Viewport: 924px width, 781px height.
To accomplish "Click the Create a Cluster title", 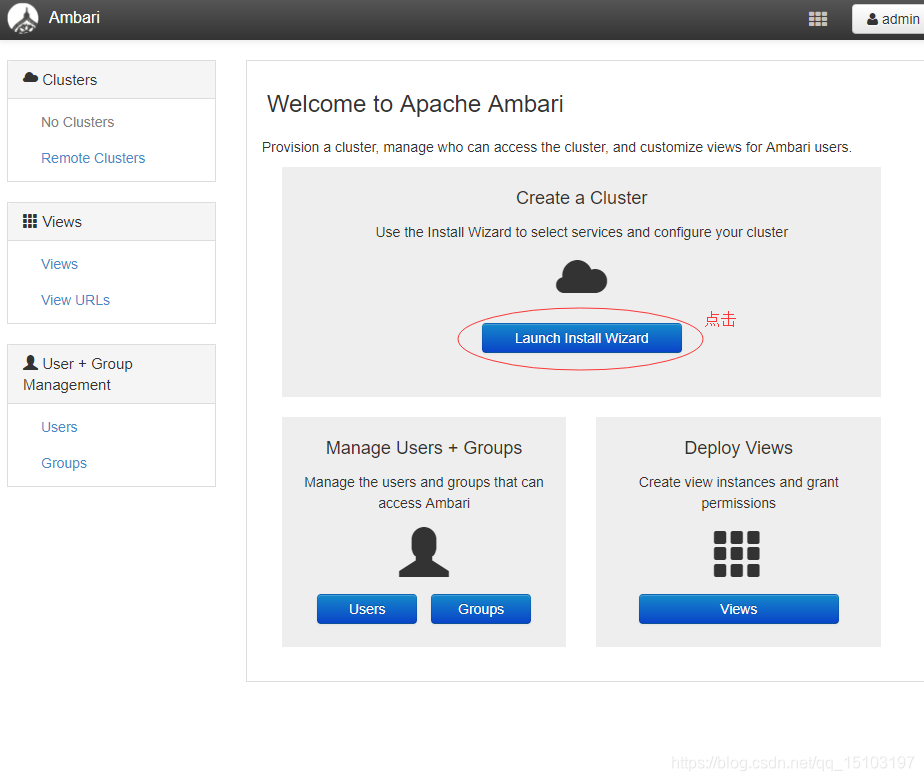I will (x=582, y=197).
